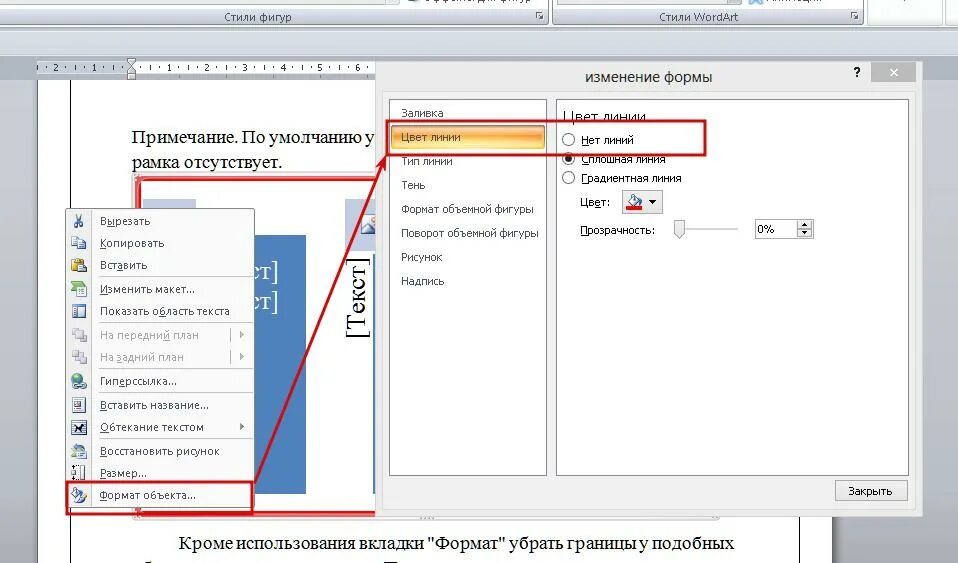Click the Примечание paragraph text in document

(x=253, y=149)
